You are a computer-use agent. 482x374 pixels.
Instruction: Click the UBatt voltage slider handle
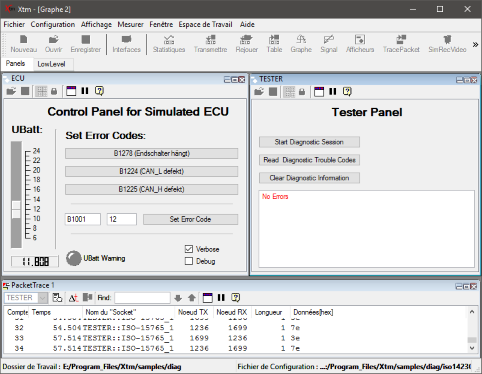pyautogui.click(x=16, y=209)
